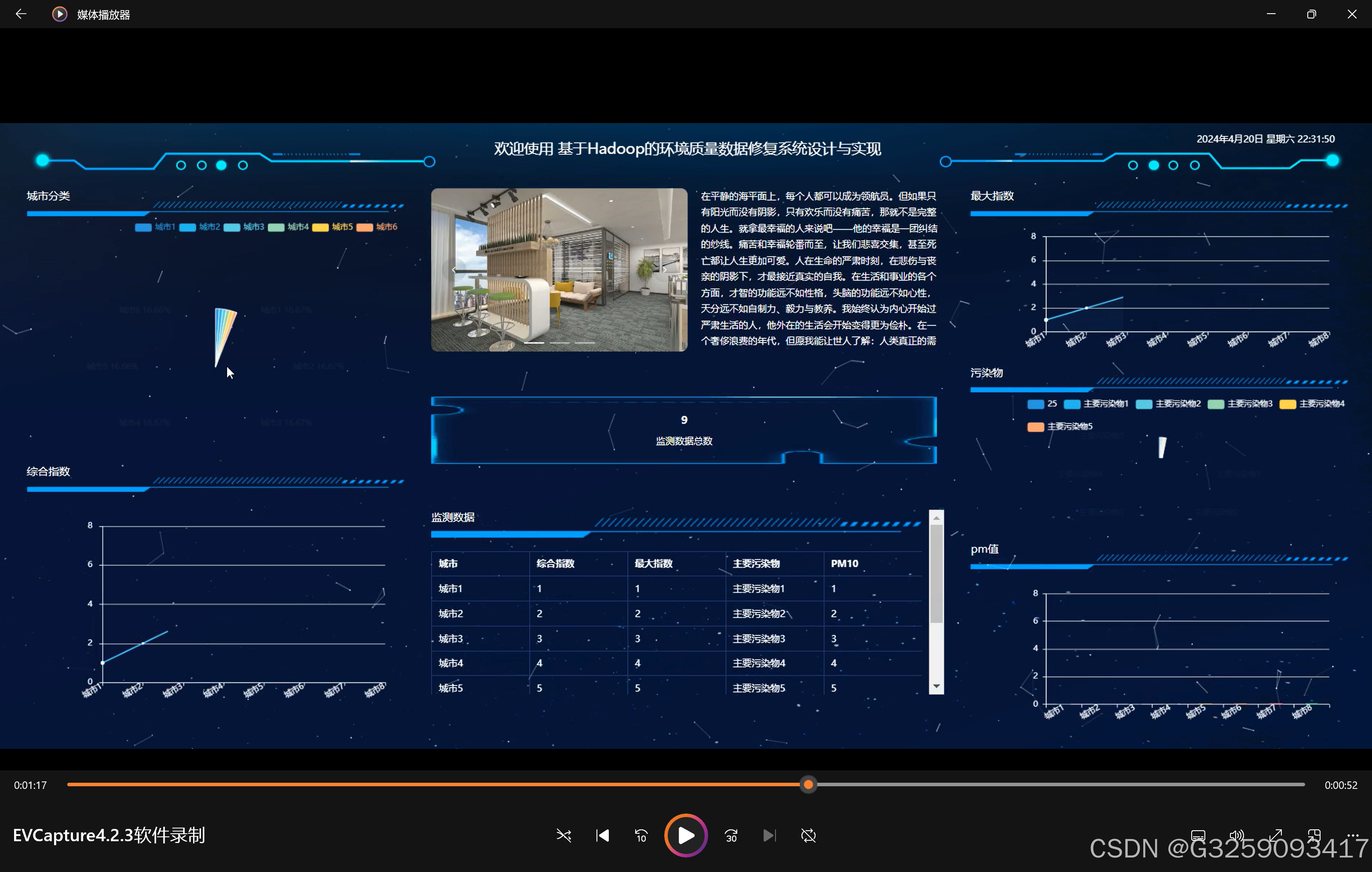The image size is (1372, 872).
Task: Jump to the next track
Action: tap(769, 836)
